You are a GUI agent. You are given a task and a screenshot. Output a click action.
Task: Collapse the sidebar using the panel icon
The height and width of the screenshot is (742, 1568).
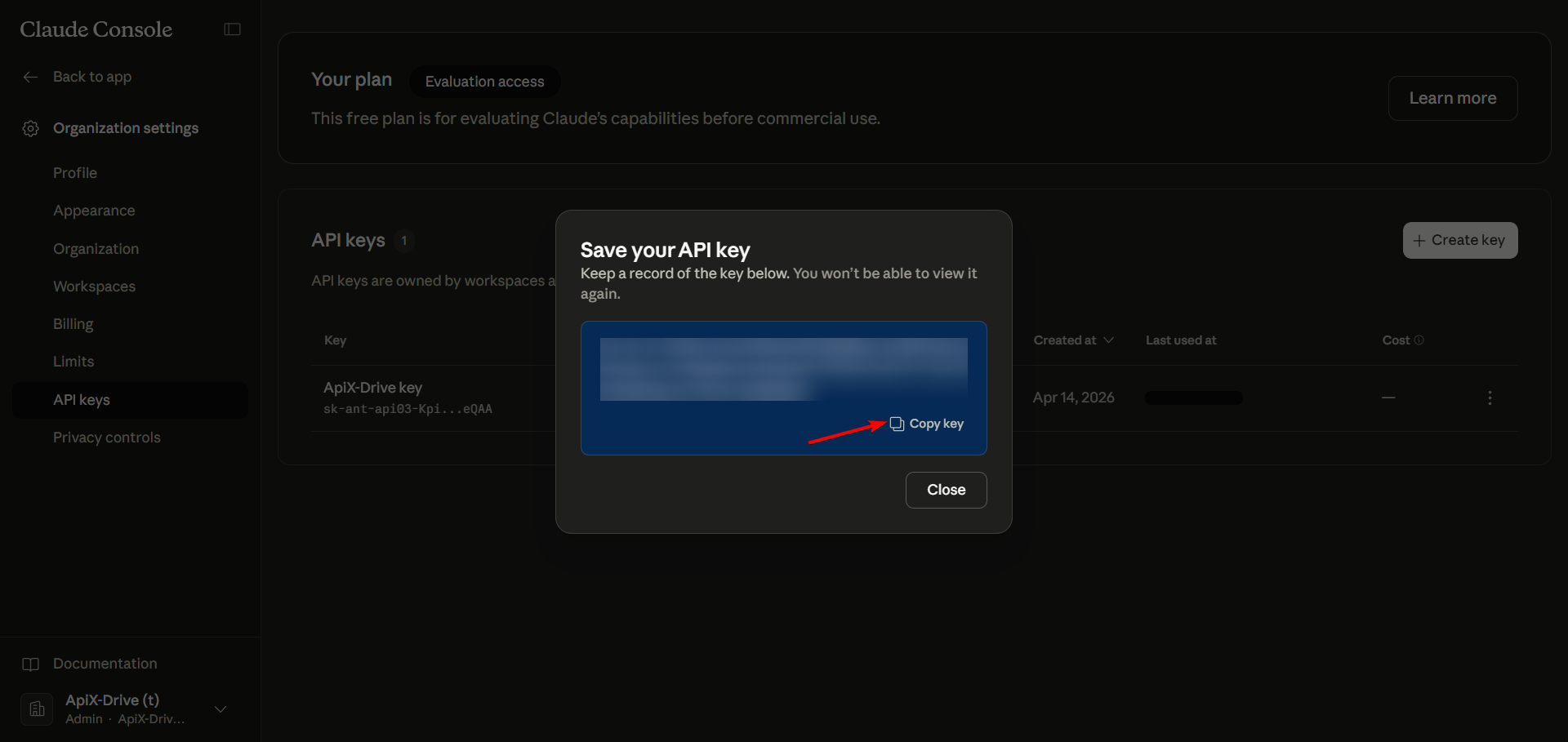(x=232, y=29)
